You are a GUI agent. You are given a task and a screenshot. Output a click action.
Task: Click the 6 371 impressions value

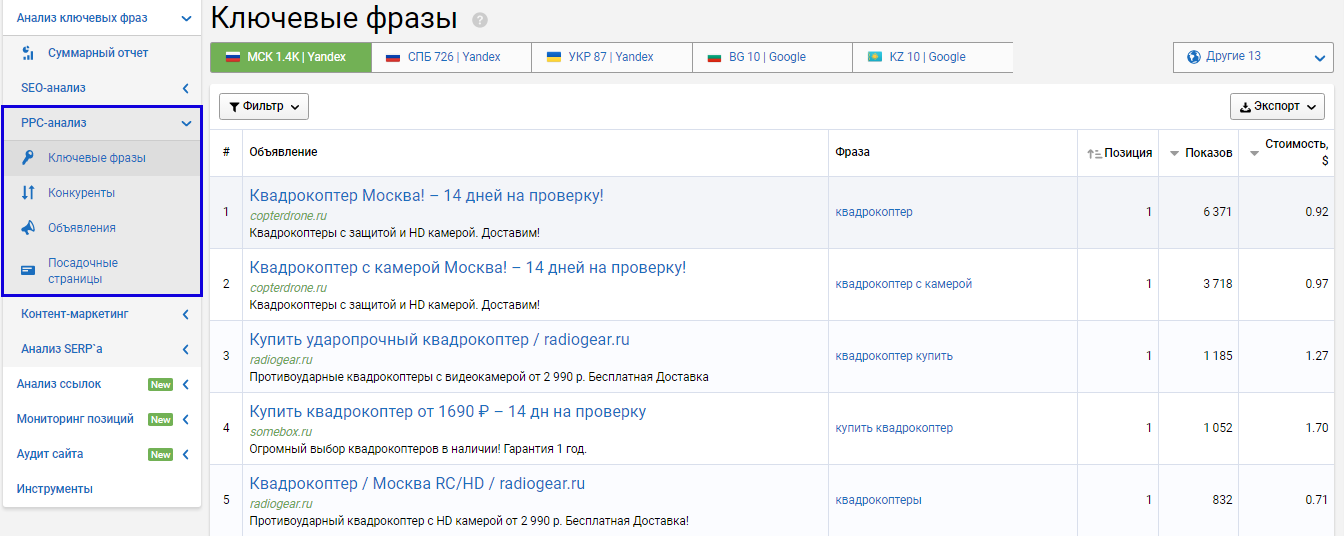(x=1217, y=212)
